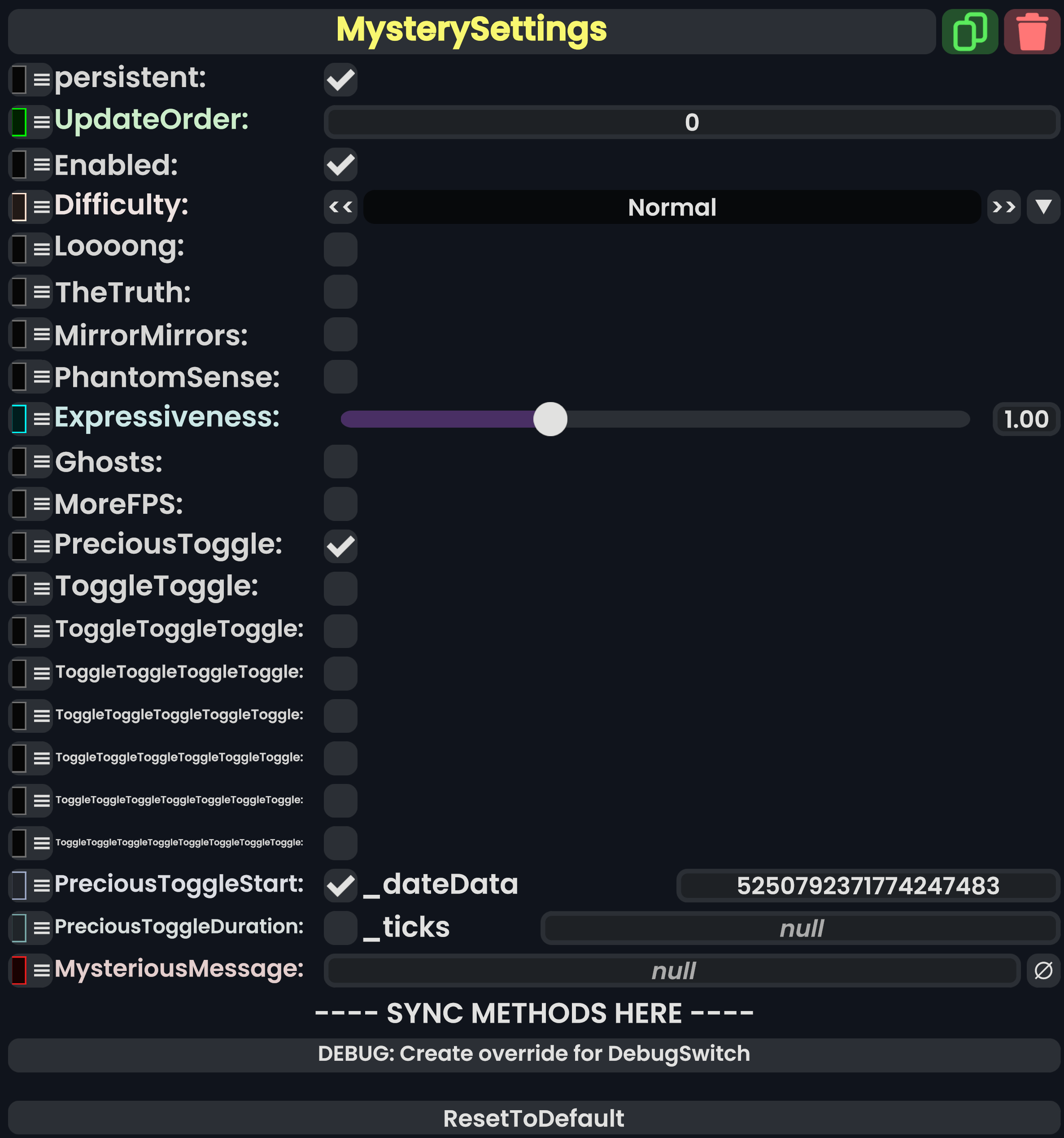Screen dimensions: 1064x1138
Task: Click the red swatch icon beside MysteriousMessage
Action: coord(19,970)
